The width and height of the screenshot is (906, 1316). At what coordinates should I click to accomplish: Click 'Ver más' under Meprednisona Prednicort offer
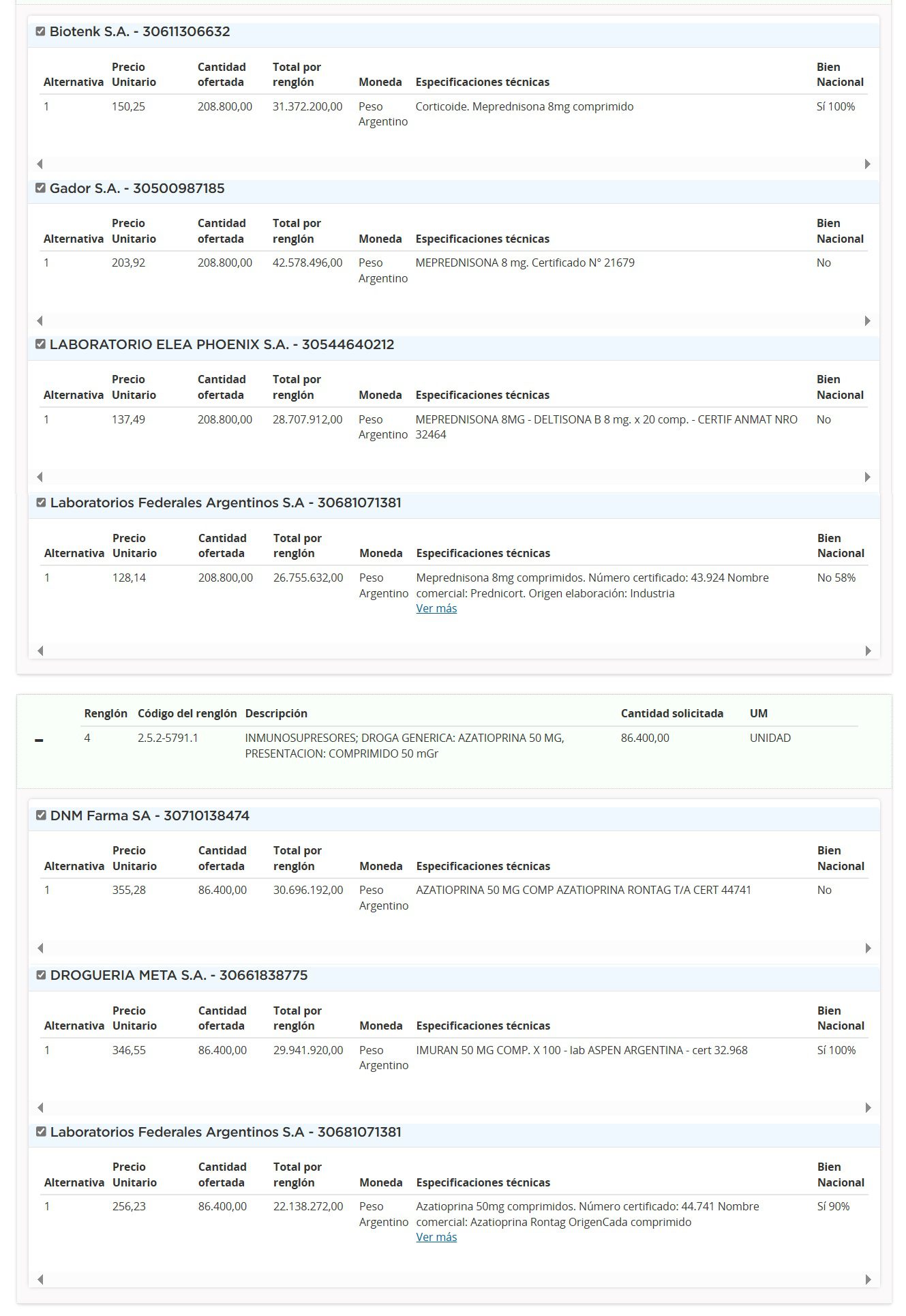click(436, 608)
